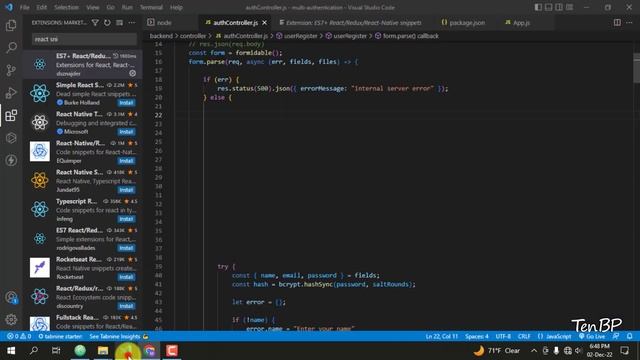Viewport: 640px width, 360px height.
Task: Install Typescript React code snippets extension
Action: tap(126, 219)
